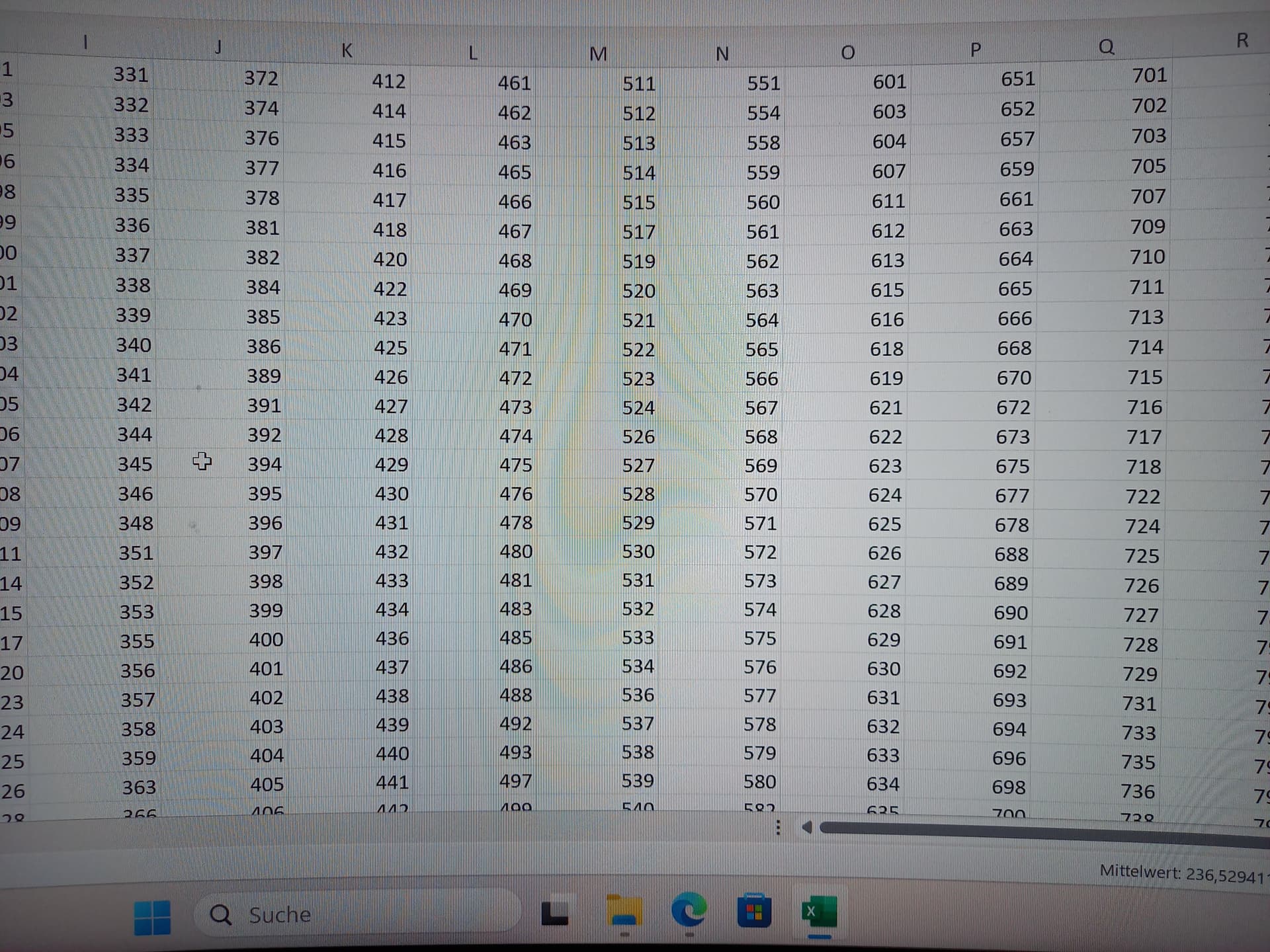
Task: Click the scroll-left arrow of horizontal scrollbar
Action: [806, 828]
